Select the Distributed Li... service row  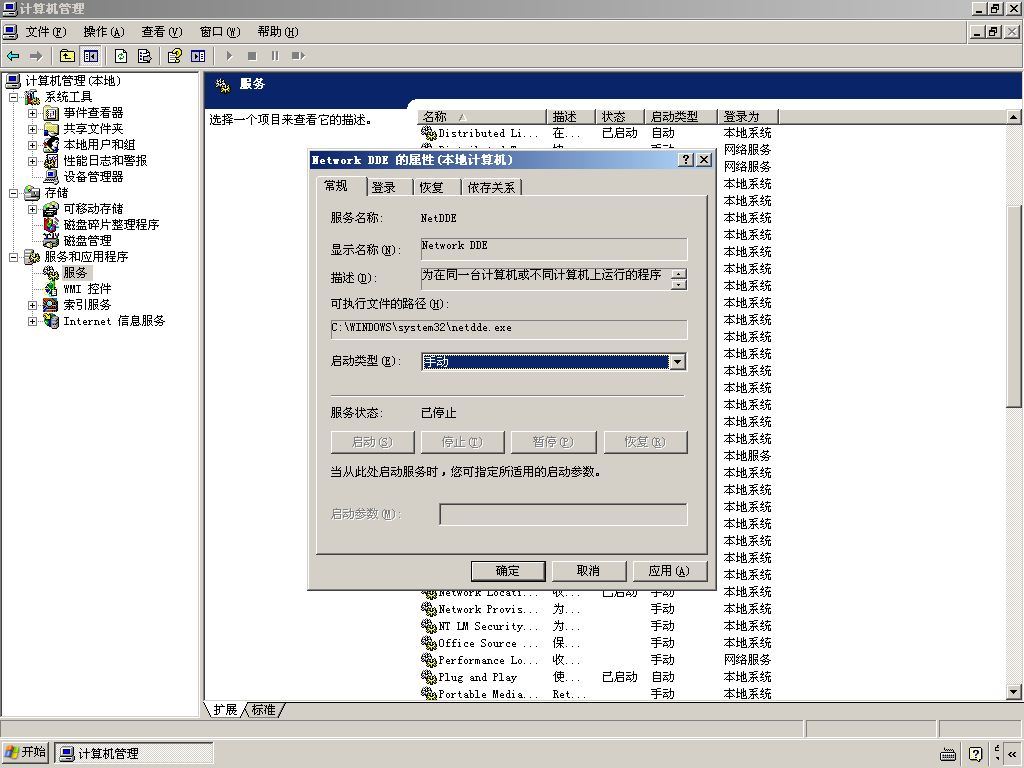[x=596, y=133]
